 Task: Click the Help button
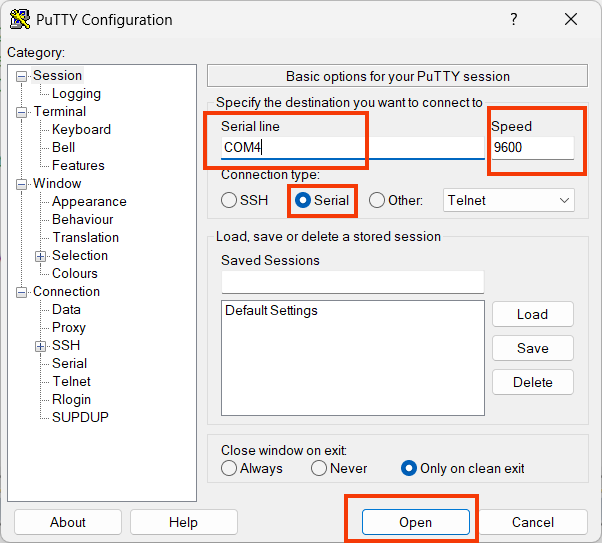184,522
